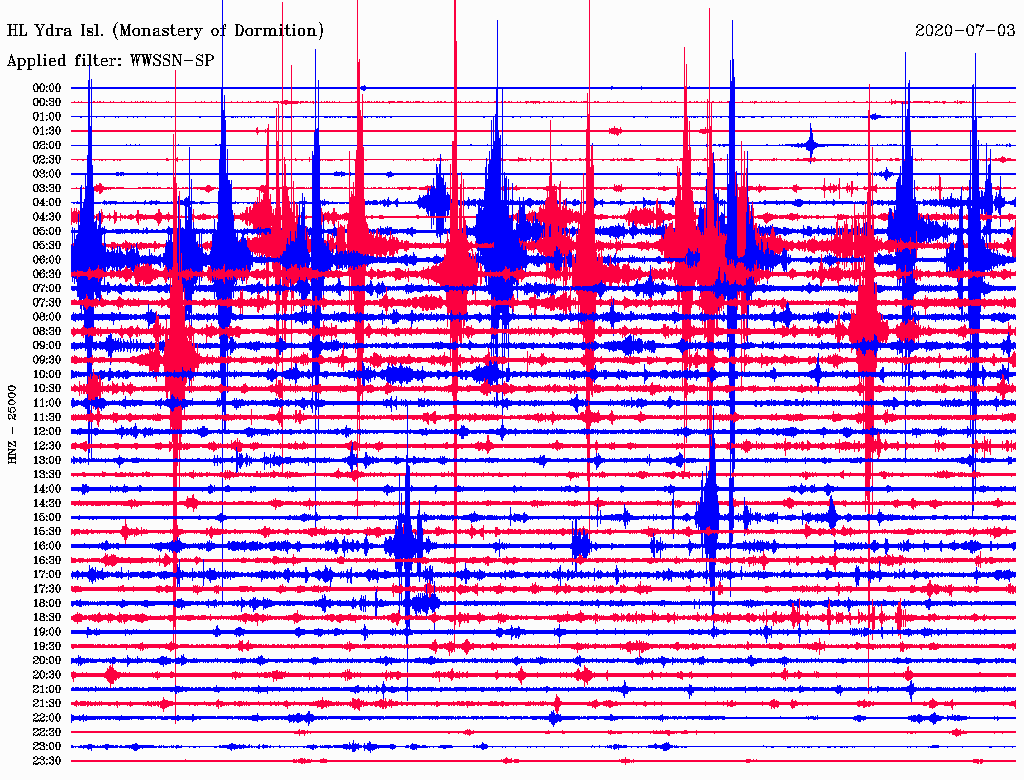The image size is (1024, 780).
Task: Select the 14:30 time label
Action: pos(47,503)
